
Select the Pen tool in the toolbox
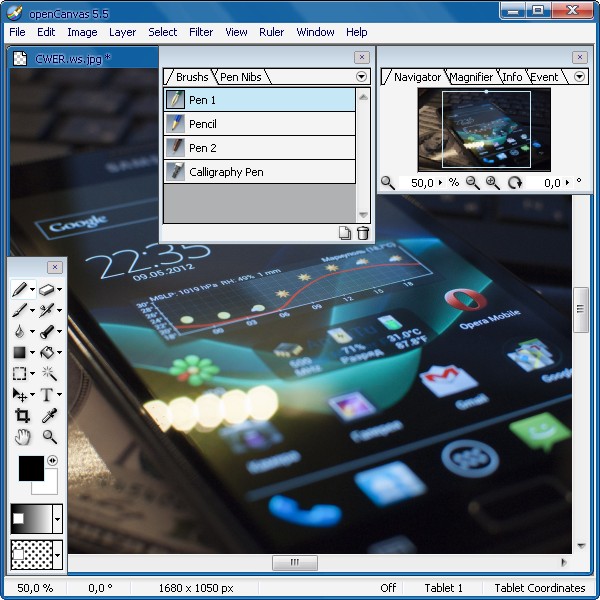(x=19, y=289)
